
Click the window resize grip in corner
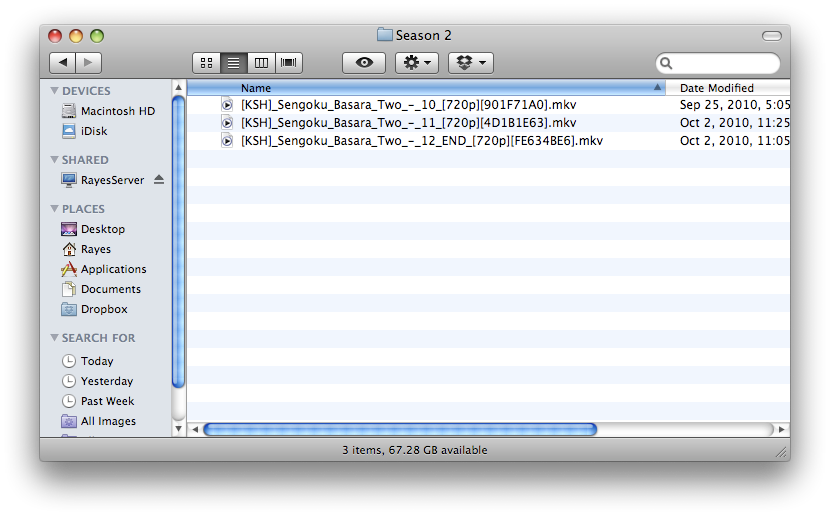(x=781, y=451)
